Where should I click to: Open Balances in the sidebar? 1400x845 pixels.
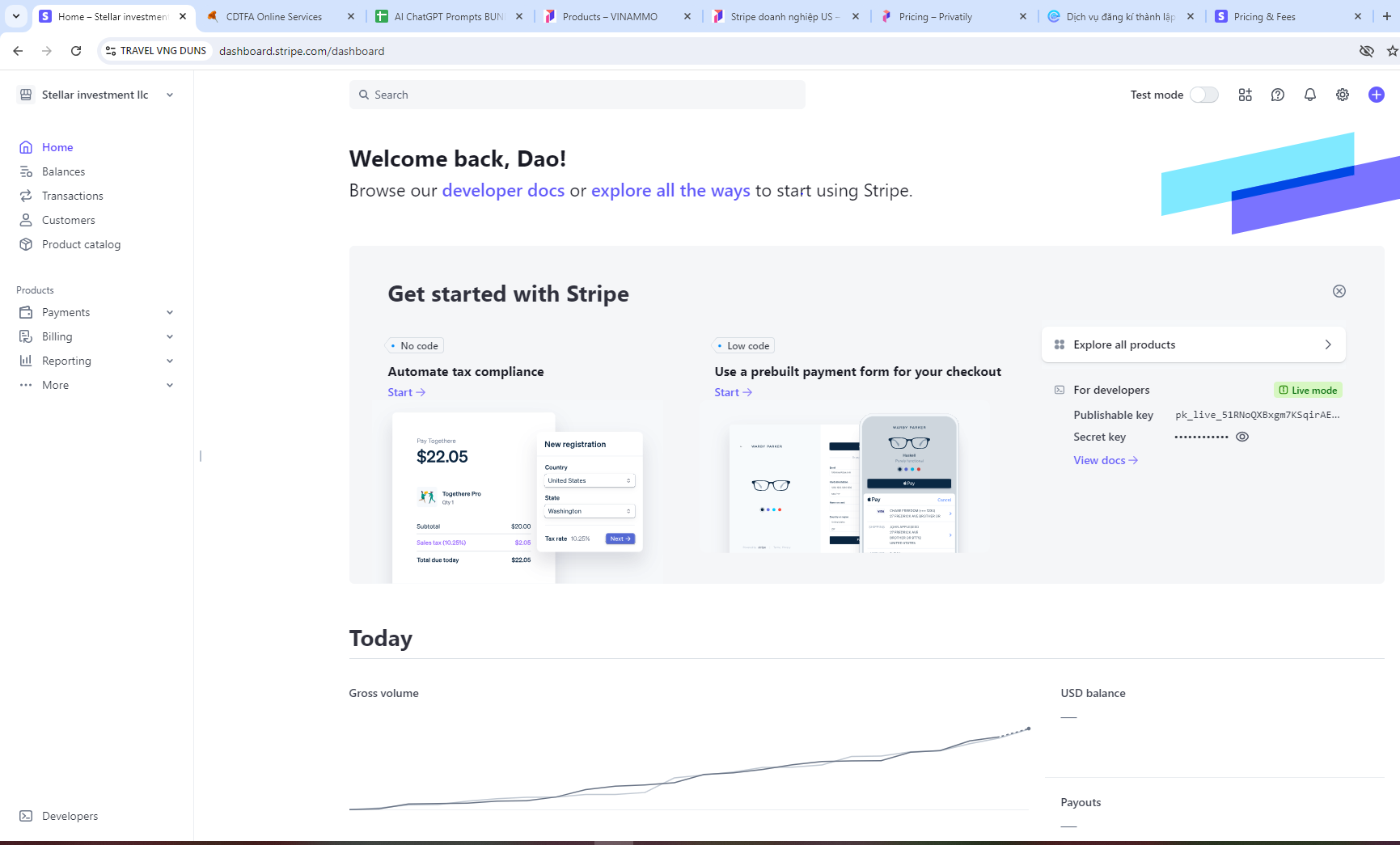pyautogui.click(x=63, y=171)
